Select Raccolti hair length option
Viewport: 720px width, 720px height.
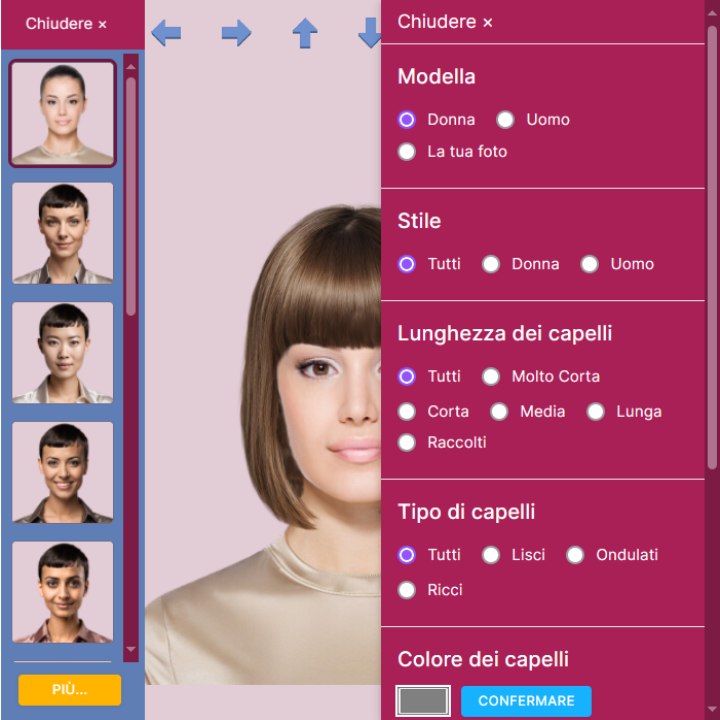[407, 443]
